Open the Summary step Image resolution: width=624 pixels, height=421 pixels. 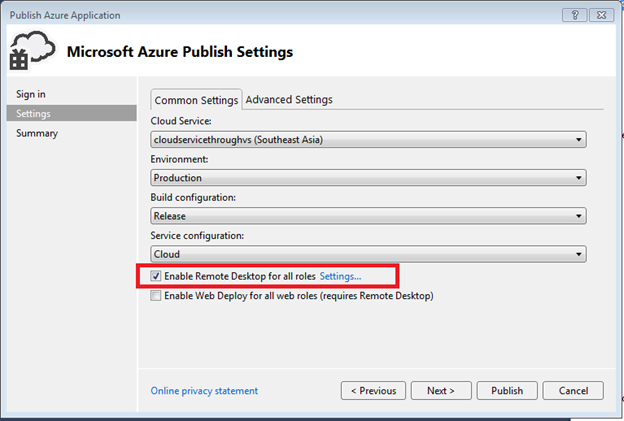click(x=37, y=133)
